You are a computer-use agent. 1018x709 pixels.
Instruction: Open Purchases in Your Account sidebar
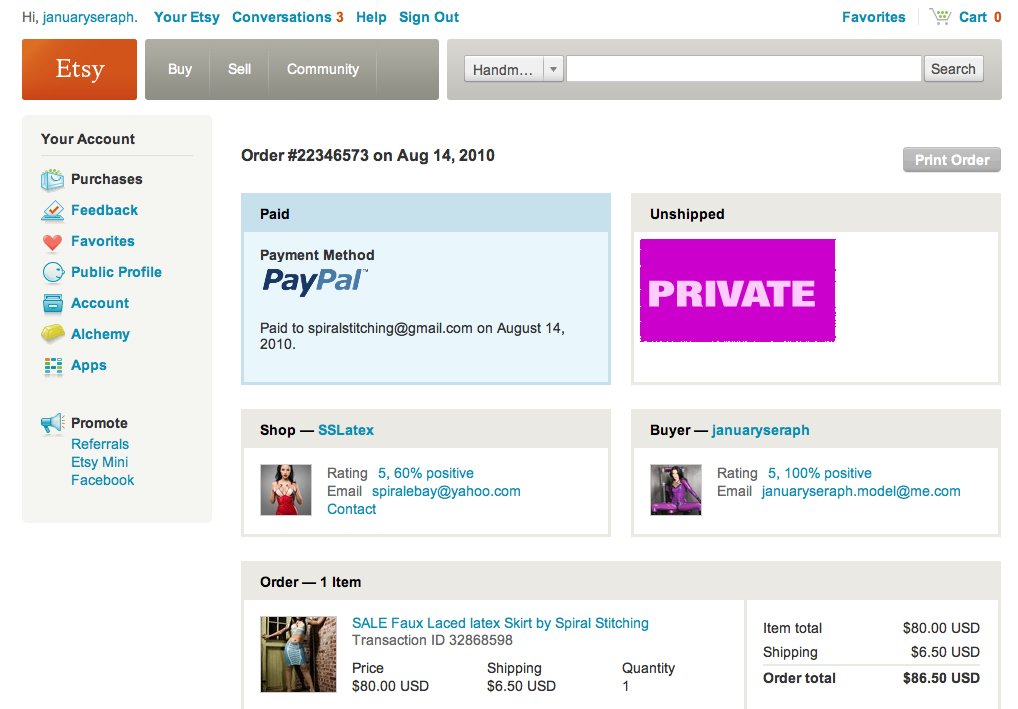pyautogui.click(x=106, y=179)
